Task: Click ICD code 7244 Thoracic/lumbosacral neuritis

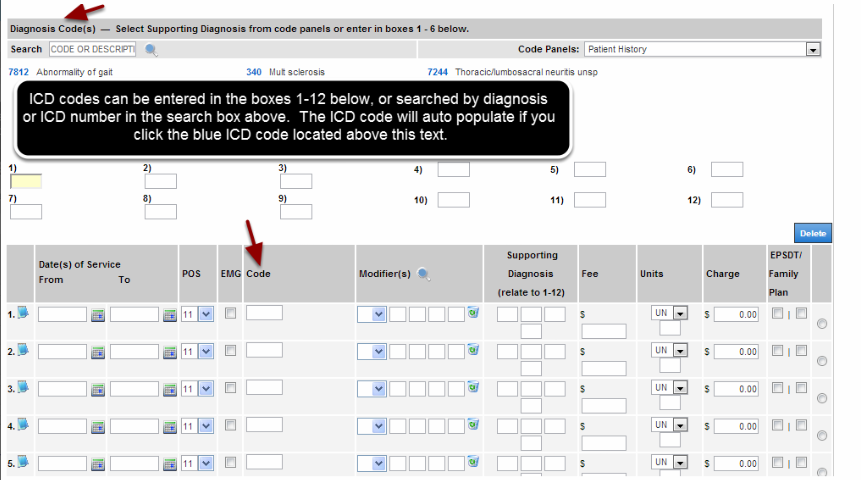Action: [437, 72]
